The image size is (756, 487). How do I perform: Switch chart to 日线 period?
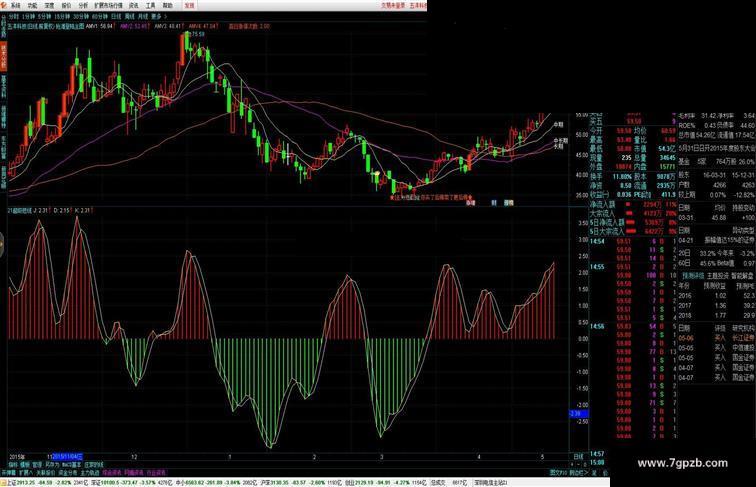[x=116, y=16]
